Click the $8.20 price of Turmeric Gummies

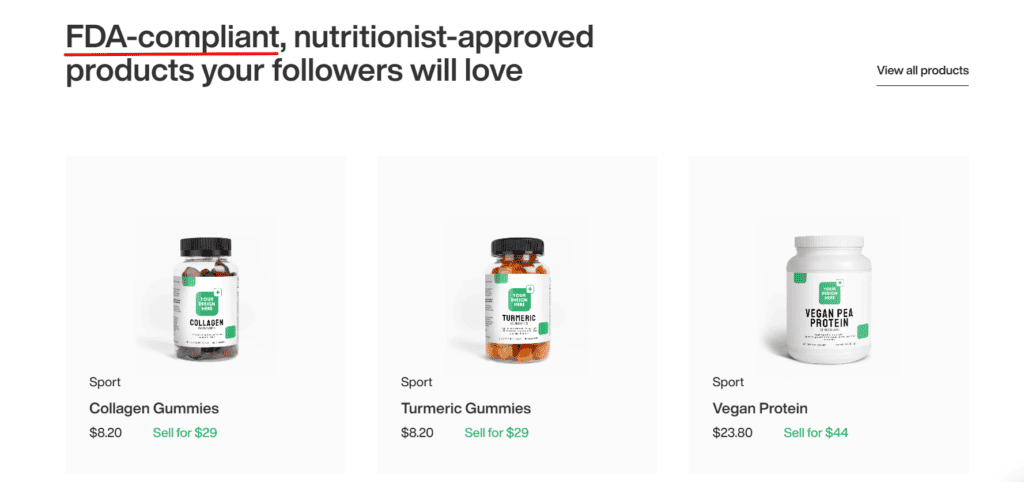point(417,433)
